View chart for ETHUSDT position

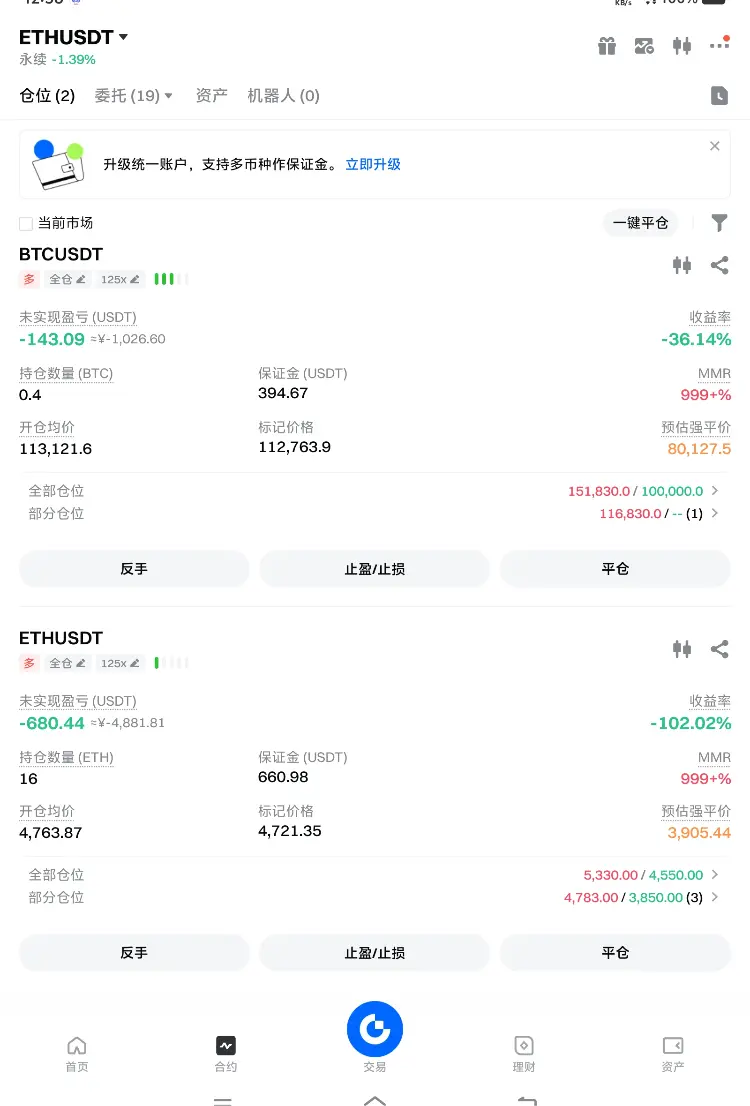(682, 649)
